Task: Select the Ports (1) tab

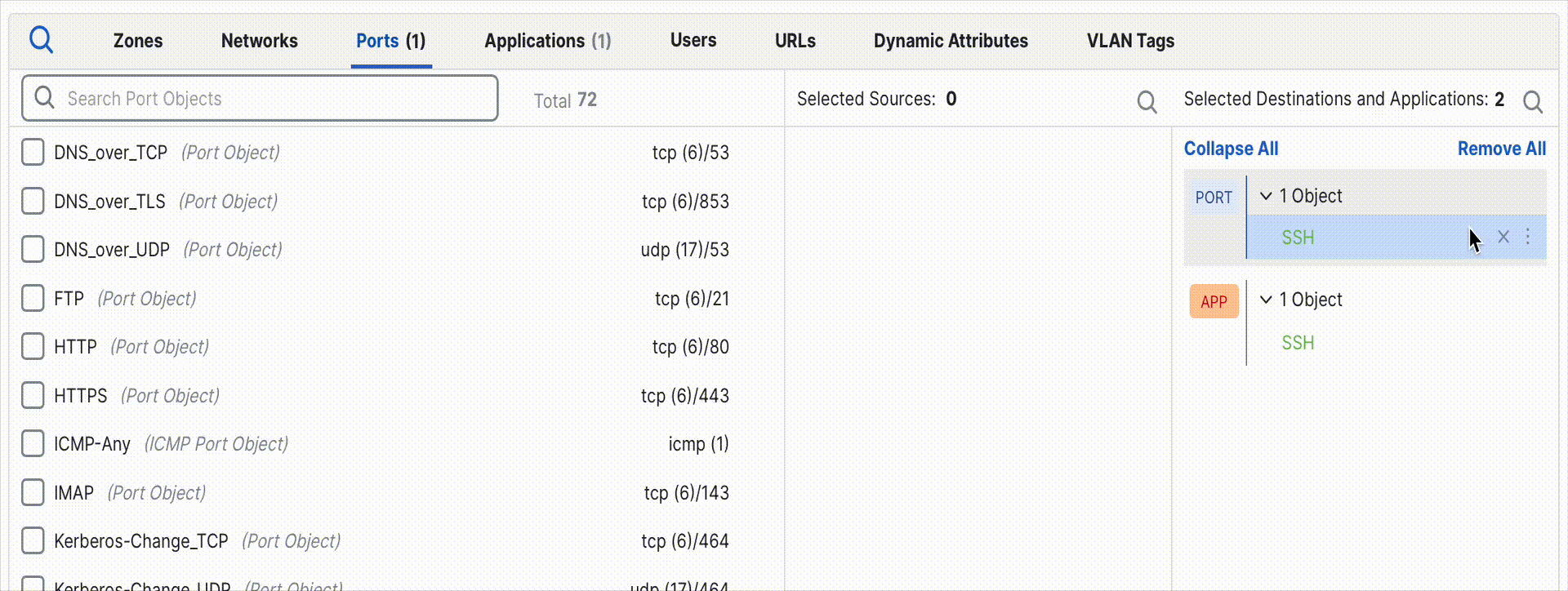Action: (391, 41)
